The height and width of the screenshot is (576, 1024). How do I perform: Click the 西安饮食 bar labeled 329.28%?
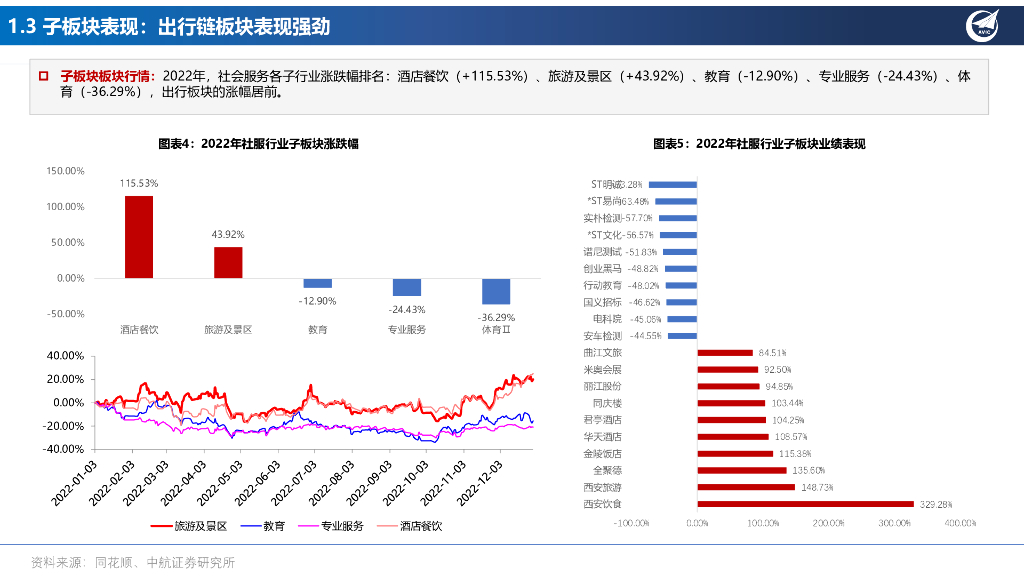click(805, 504)
